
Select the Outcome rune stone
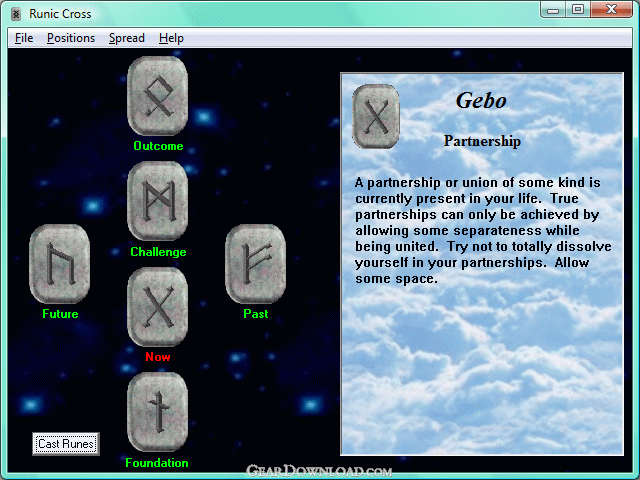(158, 96)
